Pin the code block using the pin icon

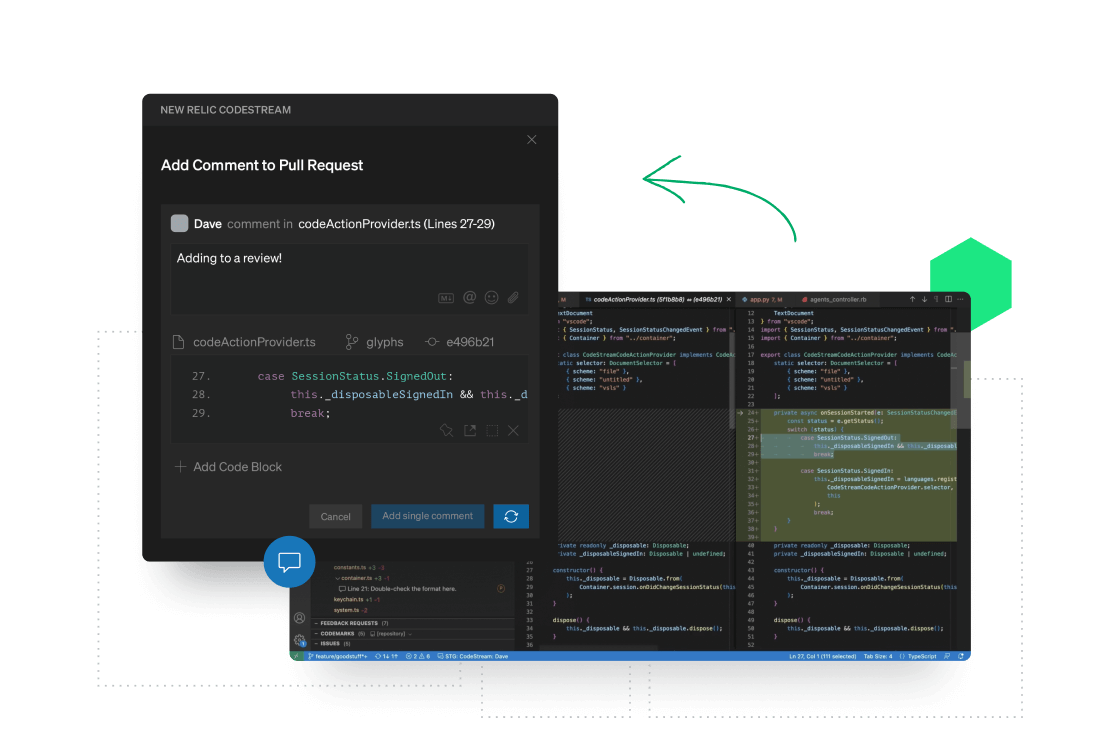[447, 430]
